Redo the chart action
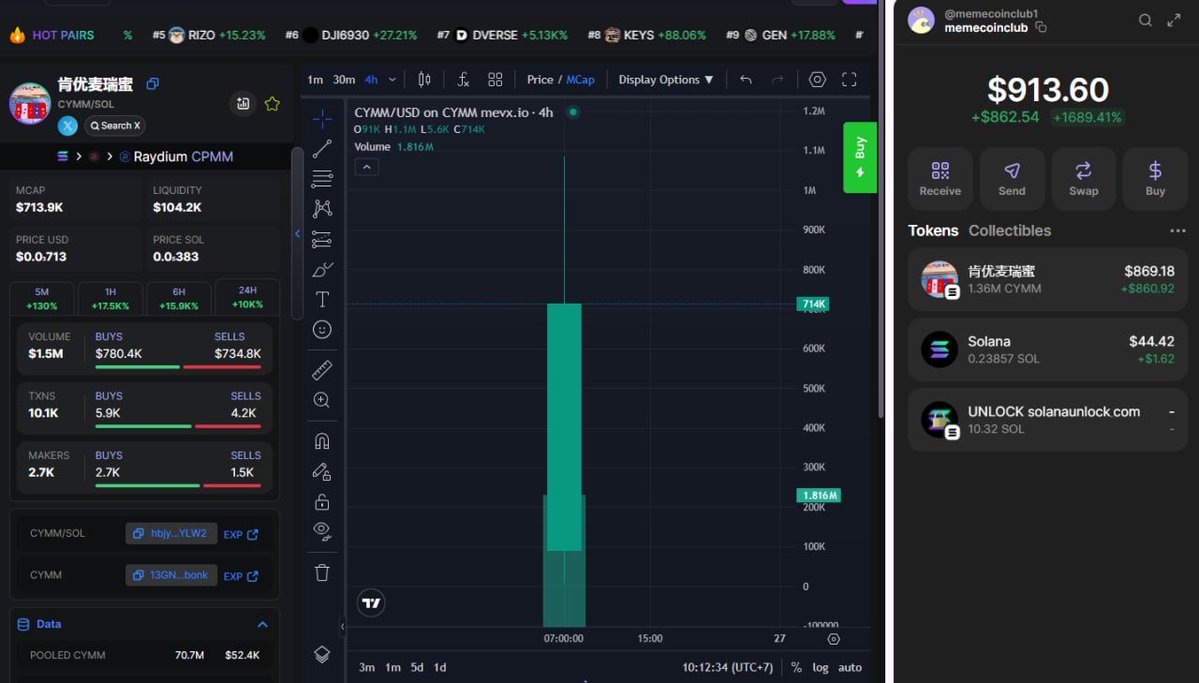The width and height of the screenshot is (1199, 683). click(778, 80)
